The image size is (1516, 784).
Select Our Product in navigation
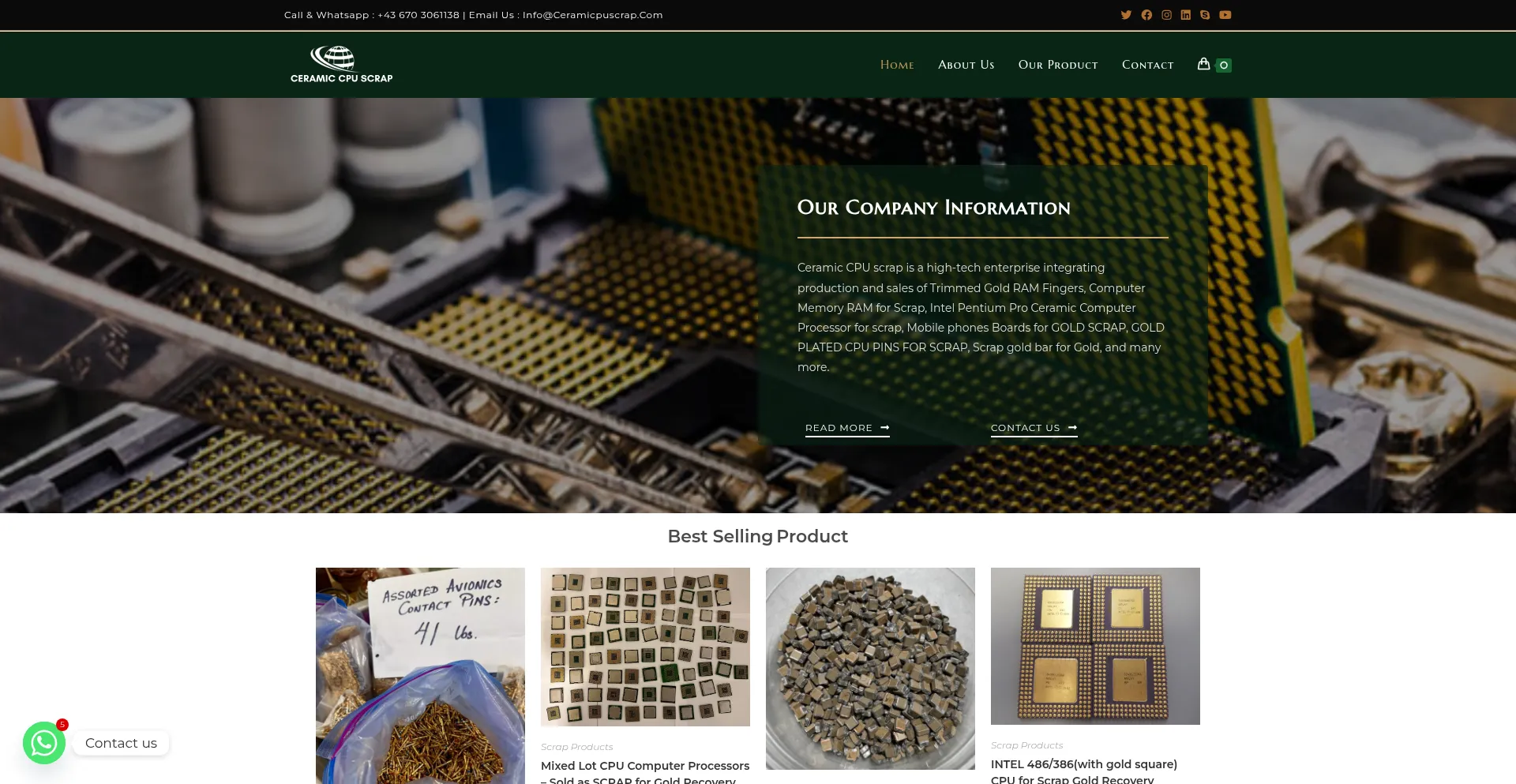pyautogui.click(x=1058, y=65)
